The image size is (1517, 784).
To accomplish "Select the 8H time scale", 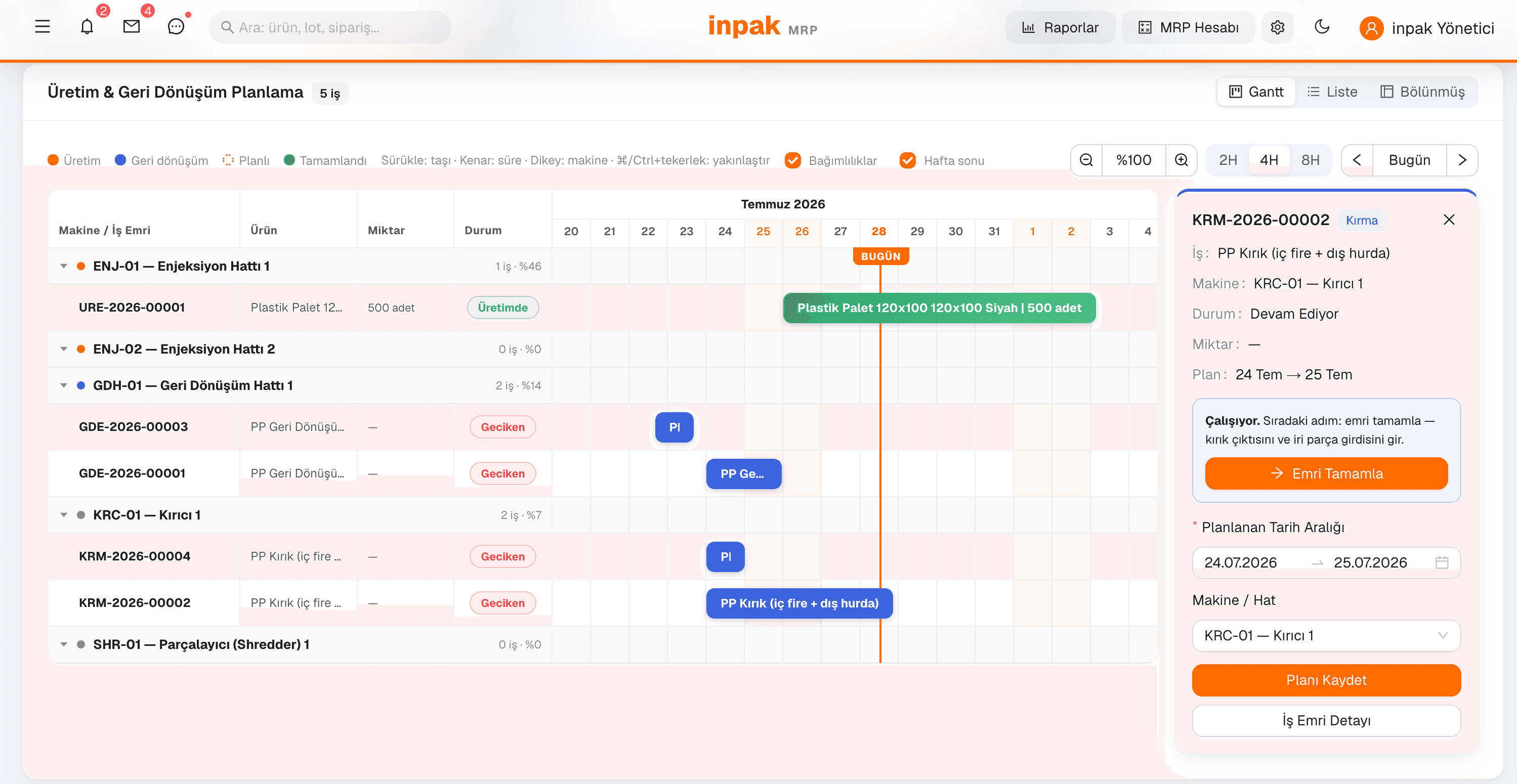I will click(1310, 160).
